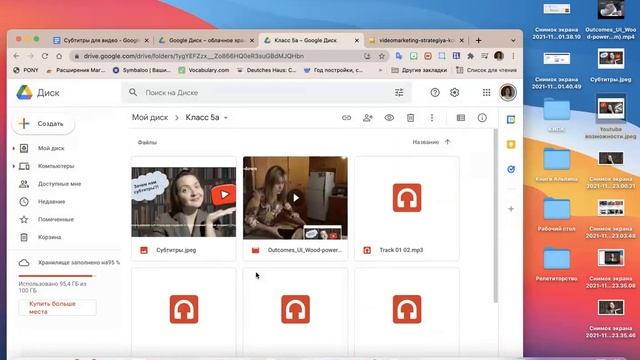The width and height of the screenshot is (640, 360).
Task: Switch to Google Диск – облачное tab
Action: point(207,40)
